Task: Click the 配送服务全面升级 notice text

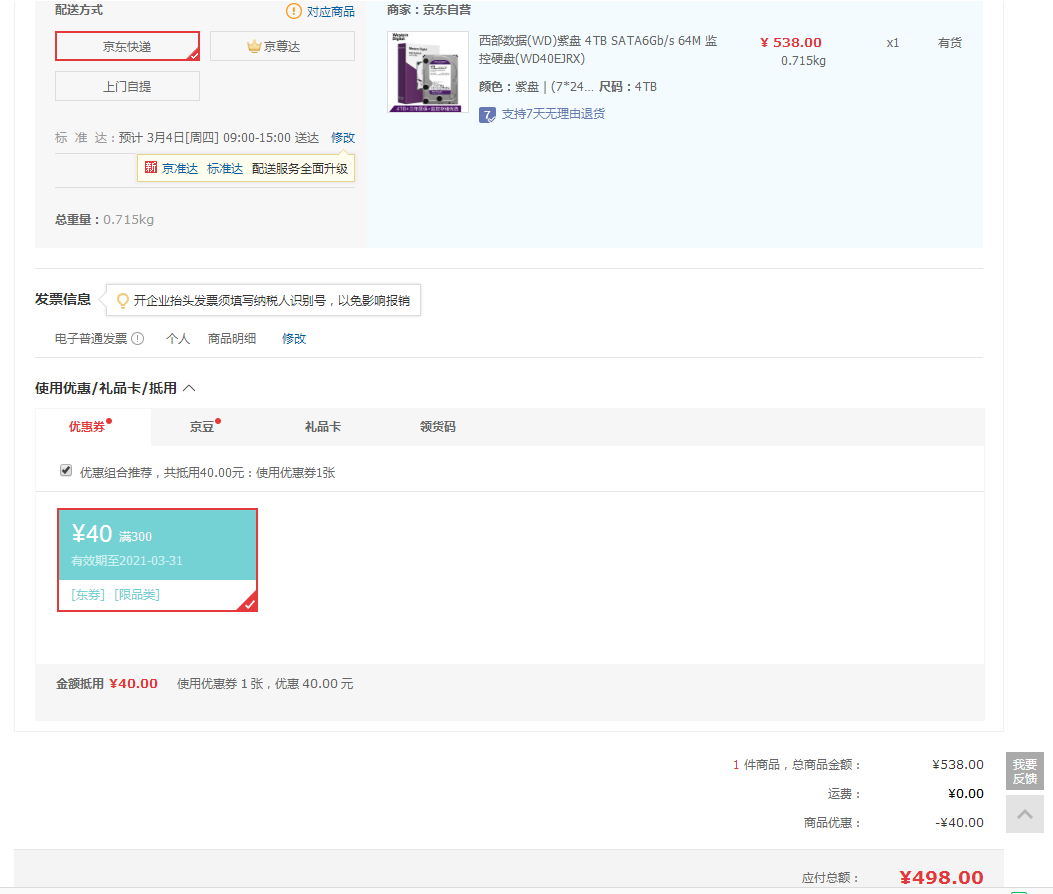Action: (300, 169)
